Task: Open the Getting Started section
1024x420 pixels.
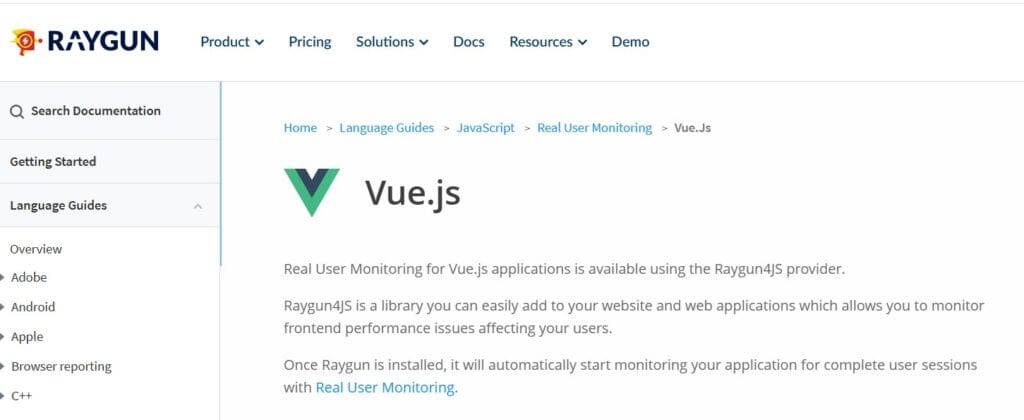Action: [x=53, y=161]
